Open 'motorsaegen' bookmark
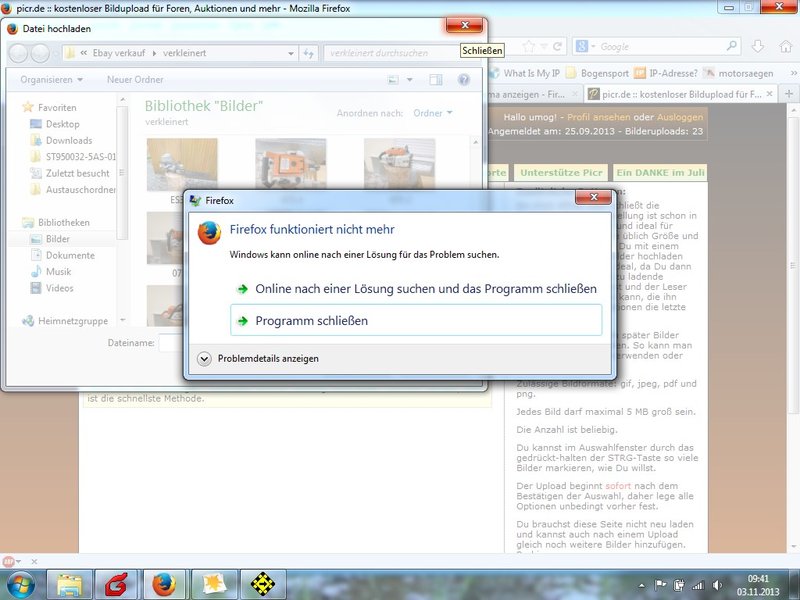 tap(738, 73)
